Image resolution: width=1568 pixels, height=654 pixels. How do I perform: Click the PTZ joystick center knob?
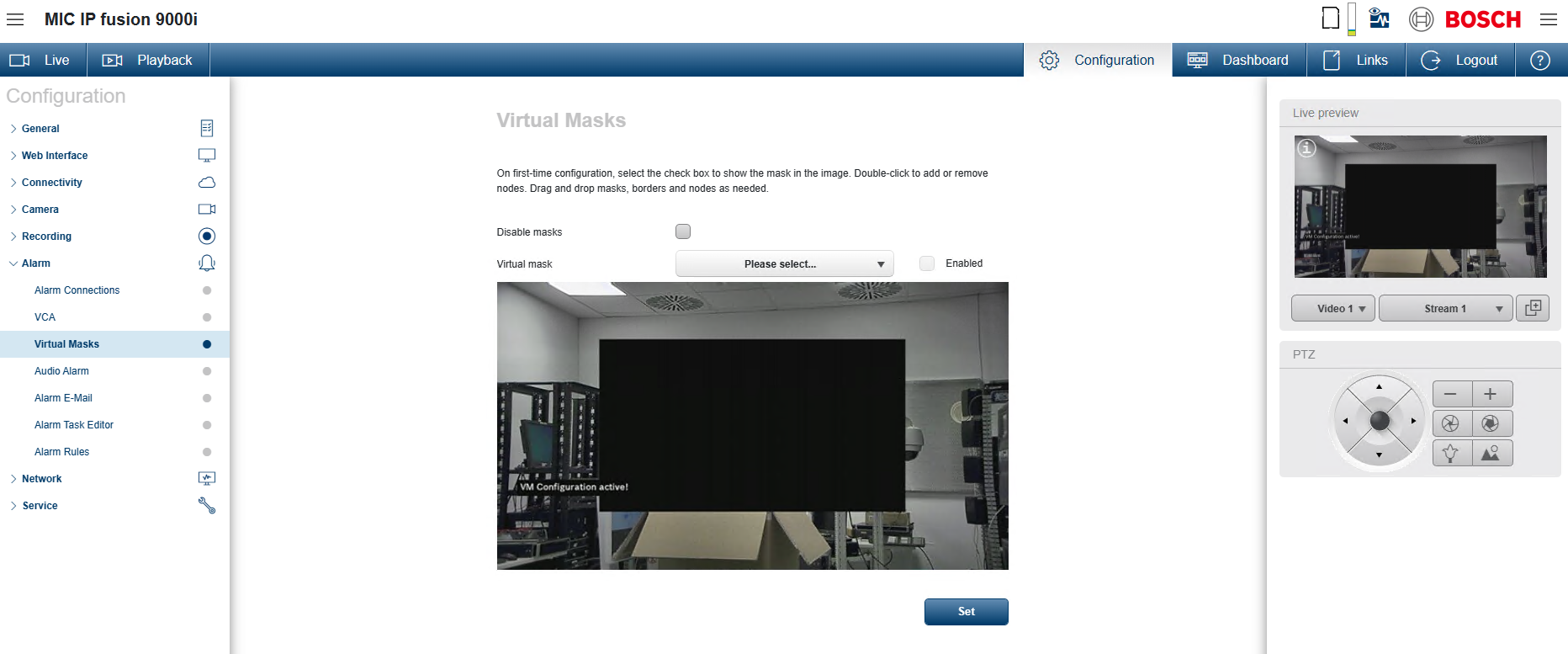coord(1380,421)
